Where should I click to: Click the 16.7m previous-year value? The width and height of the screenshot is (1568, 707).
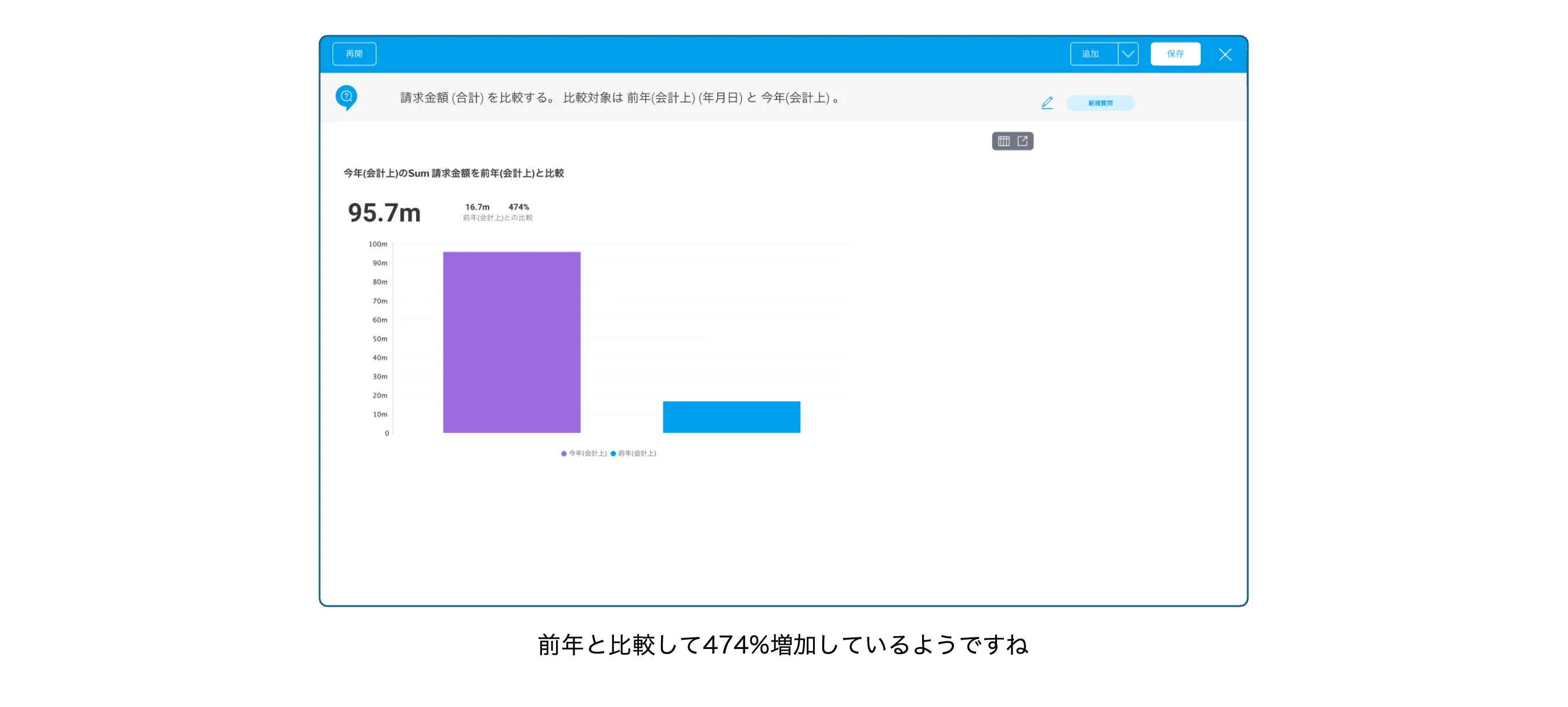click(476, 207)
